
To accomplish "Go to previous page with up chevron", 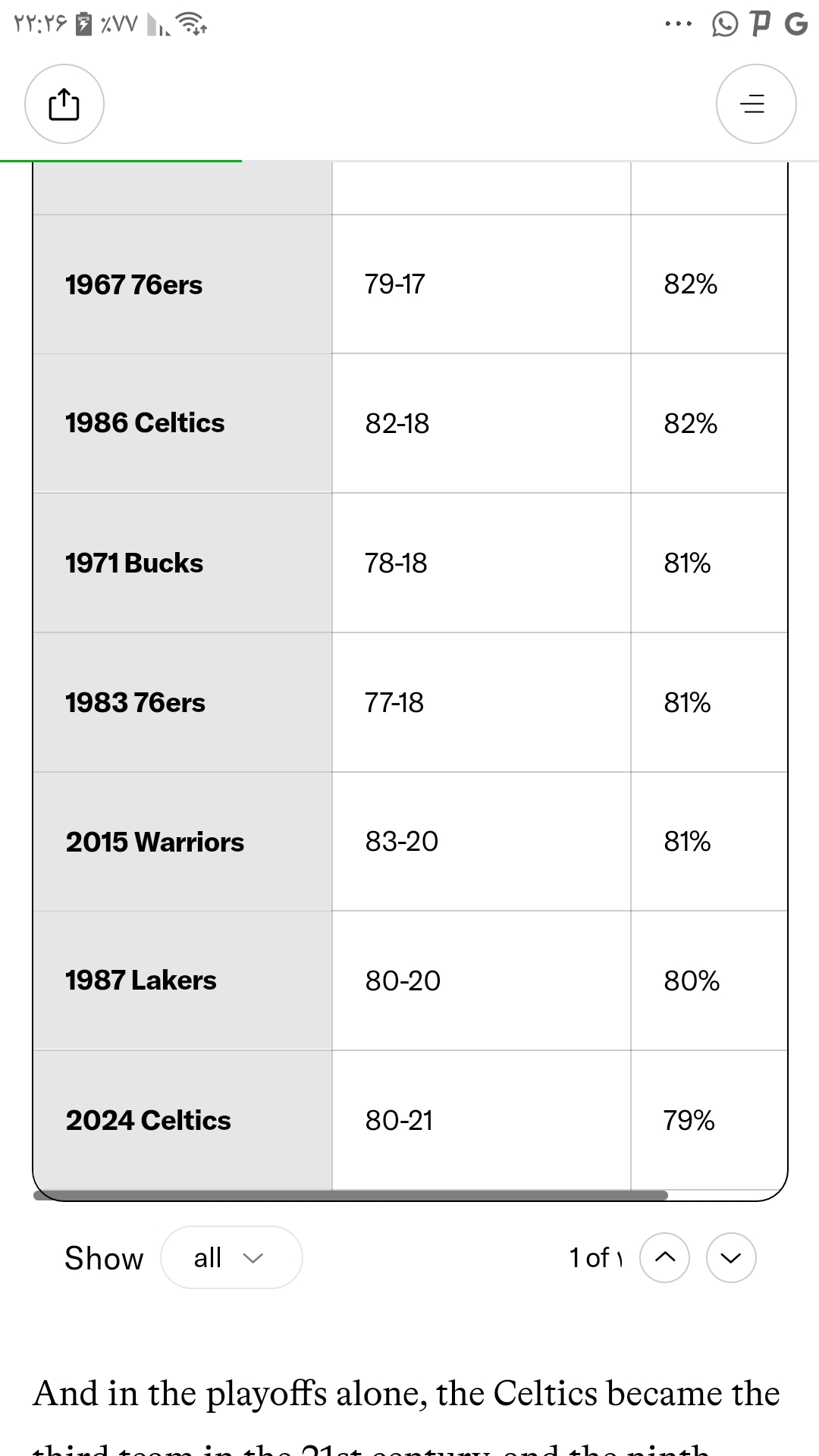I will pos(664,1257).
